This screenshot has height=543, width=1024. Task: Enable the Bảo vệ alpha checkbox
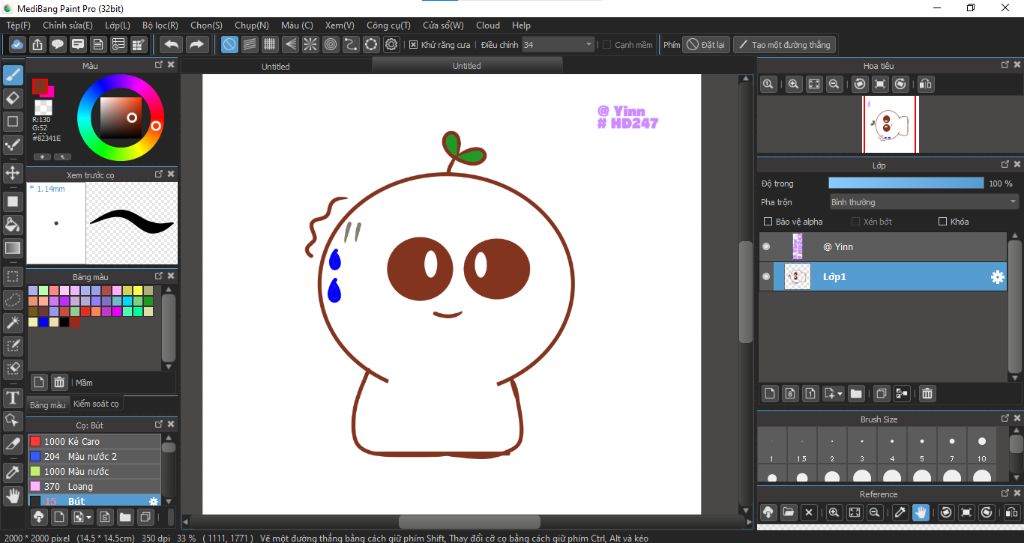click(768, 221)
